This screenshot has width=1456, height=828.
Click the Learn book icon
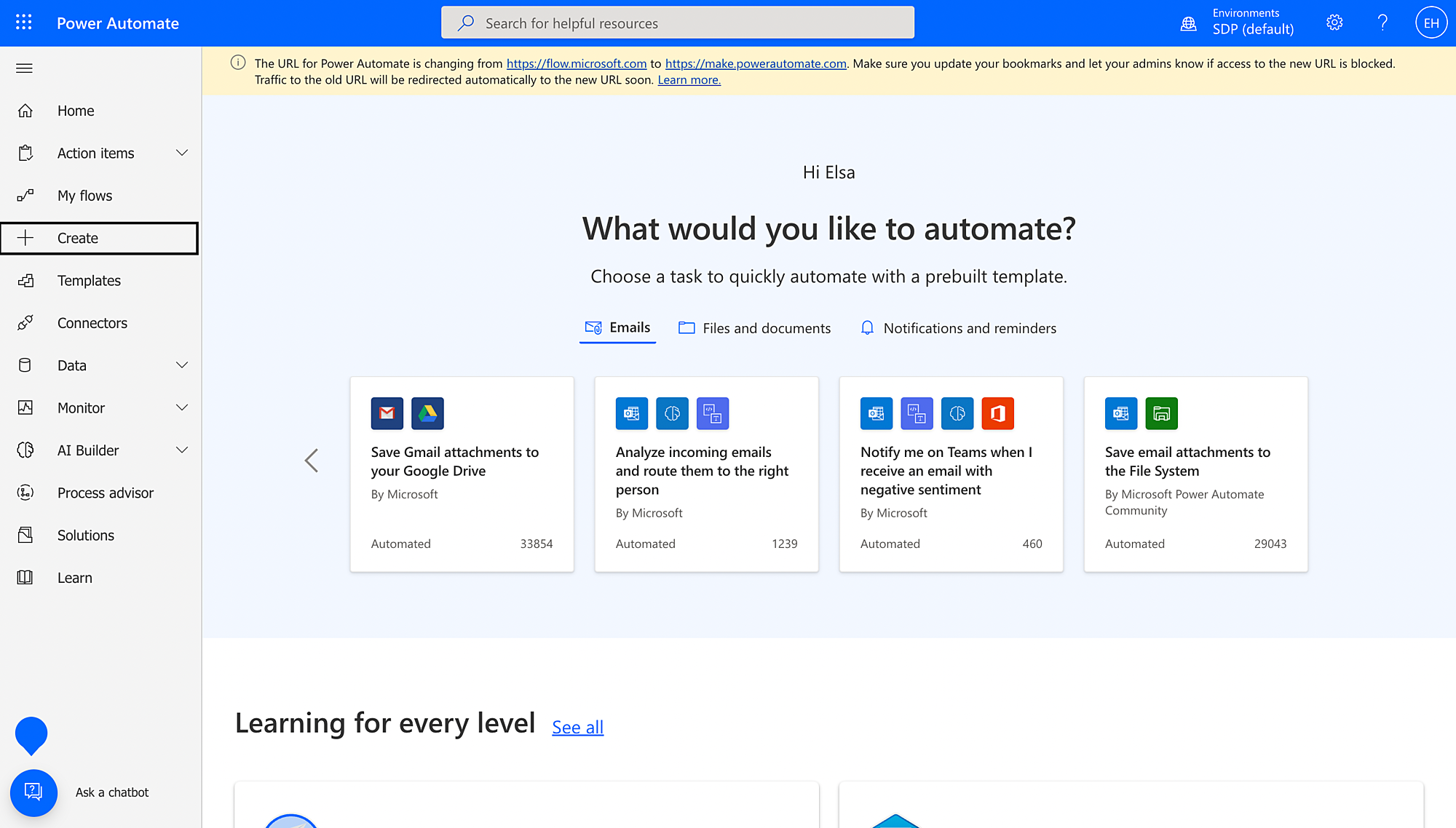pyautogui.click(x=25, y=578)
